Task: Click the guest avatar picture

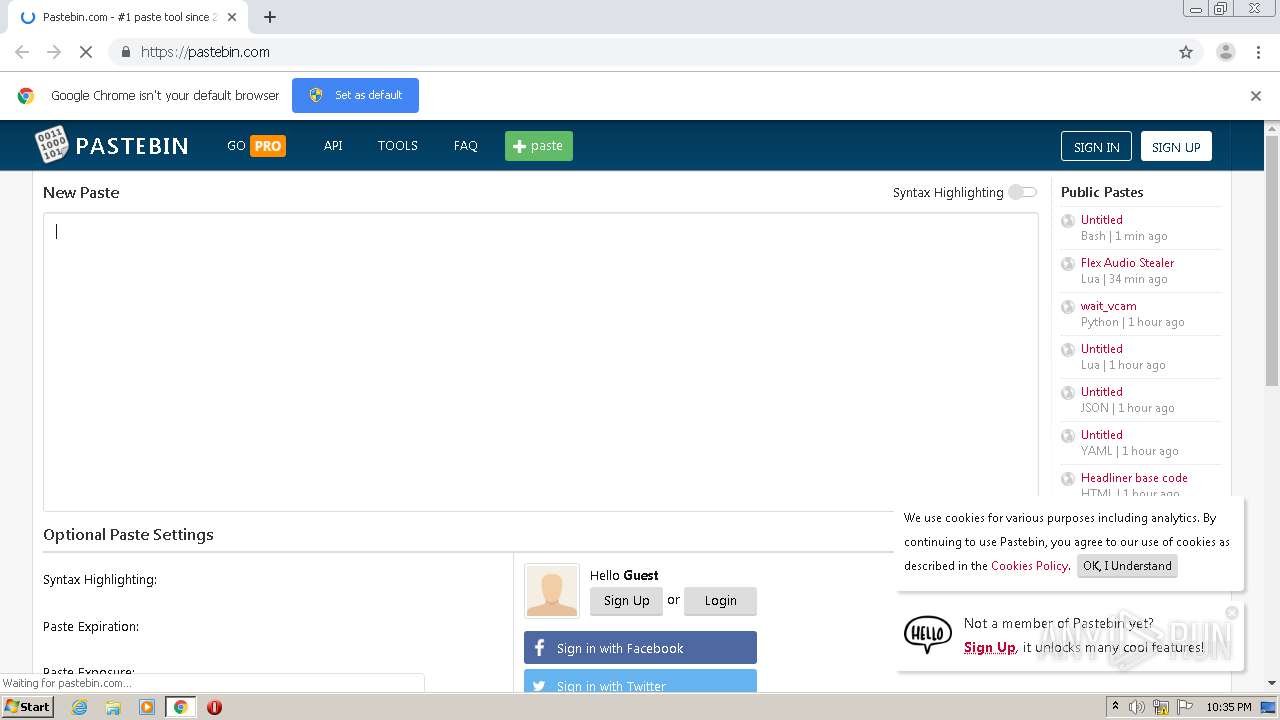Action: click(552, 591)
